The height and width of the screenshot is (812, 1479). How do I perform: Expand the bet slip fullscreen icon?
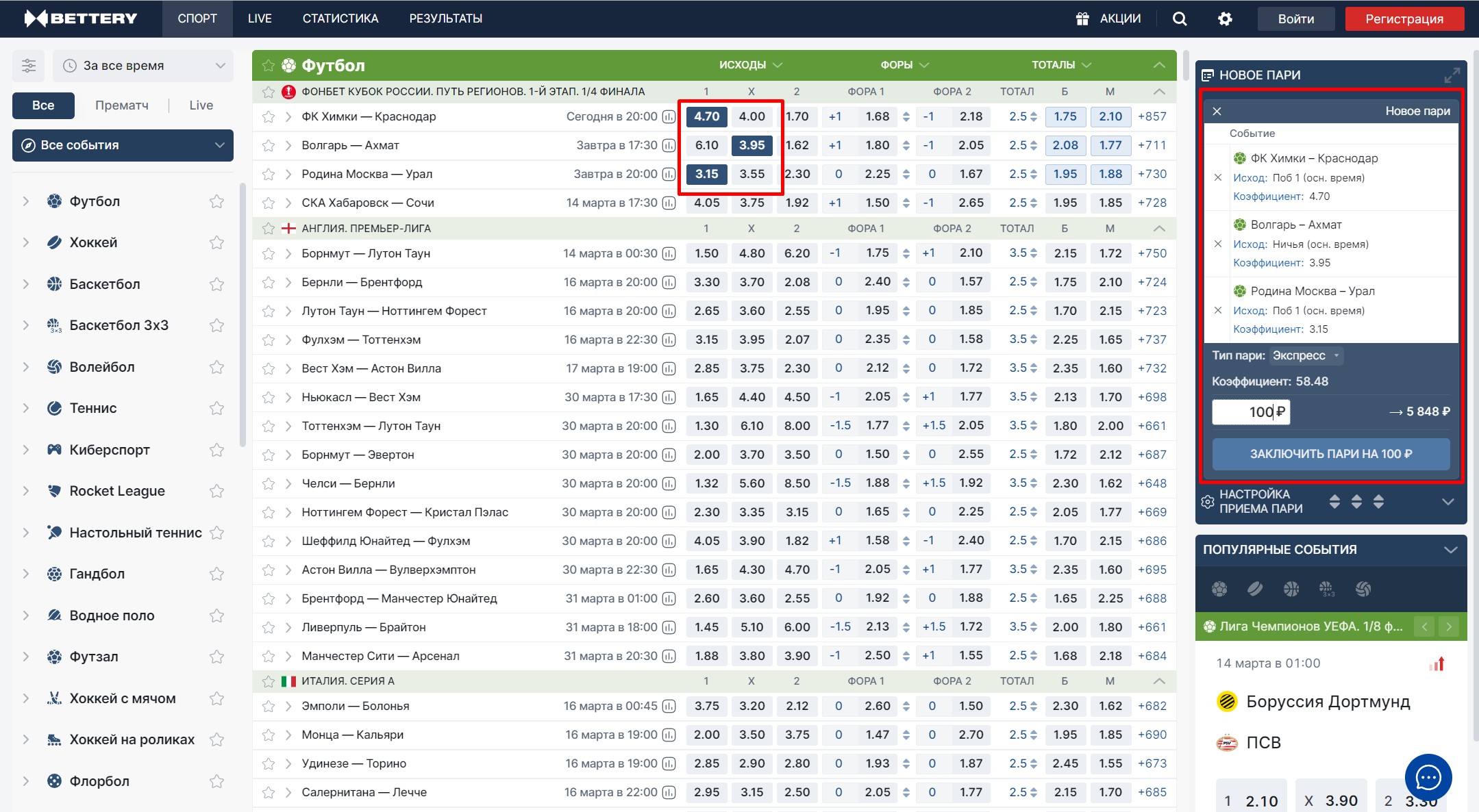tap(1452, 75)
